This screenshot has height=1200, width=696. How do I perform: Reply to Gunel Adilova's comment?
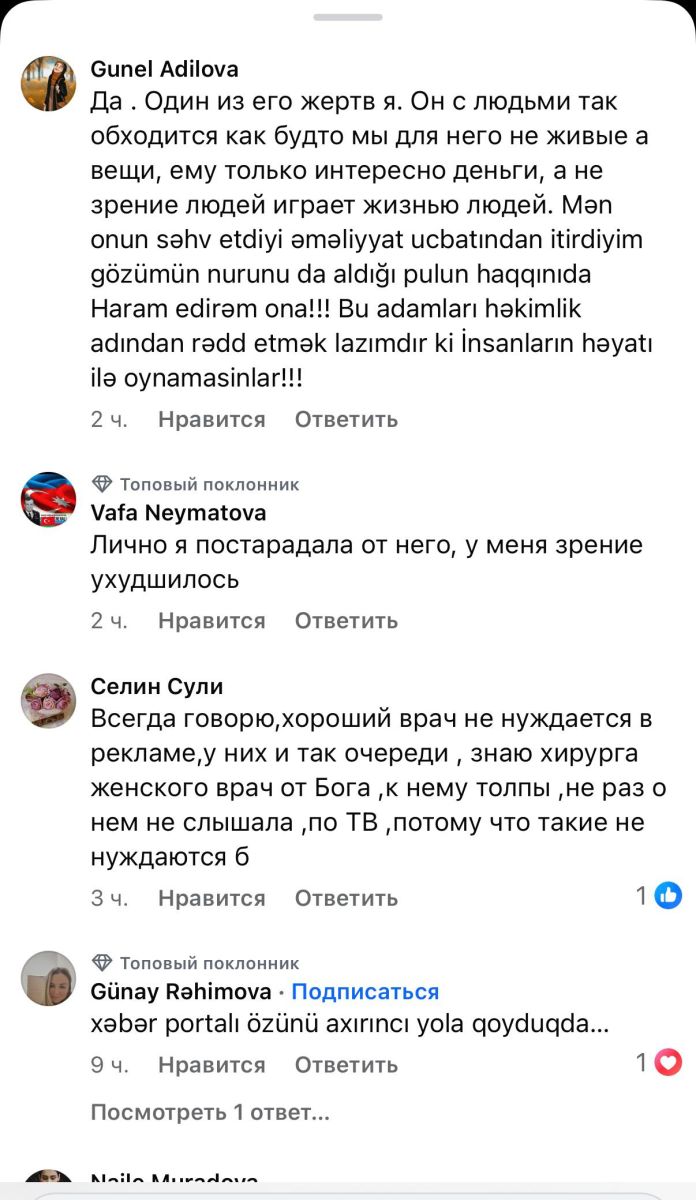pyautogui.click(x=346, y=419)
